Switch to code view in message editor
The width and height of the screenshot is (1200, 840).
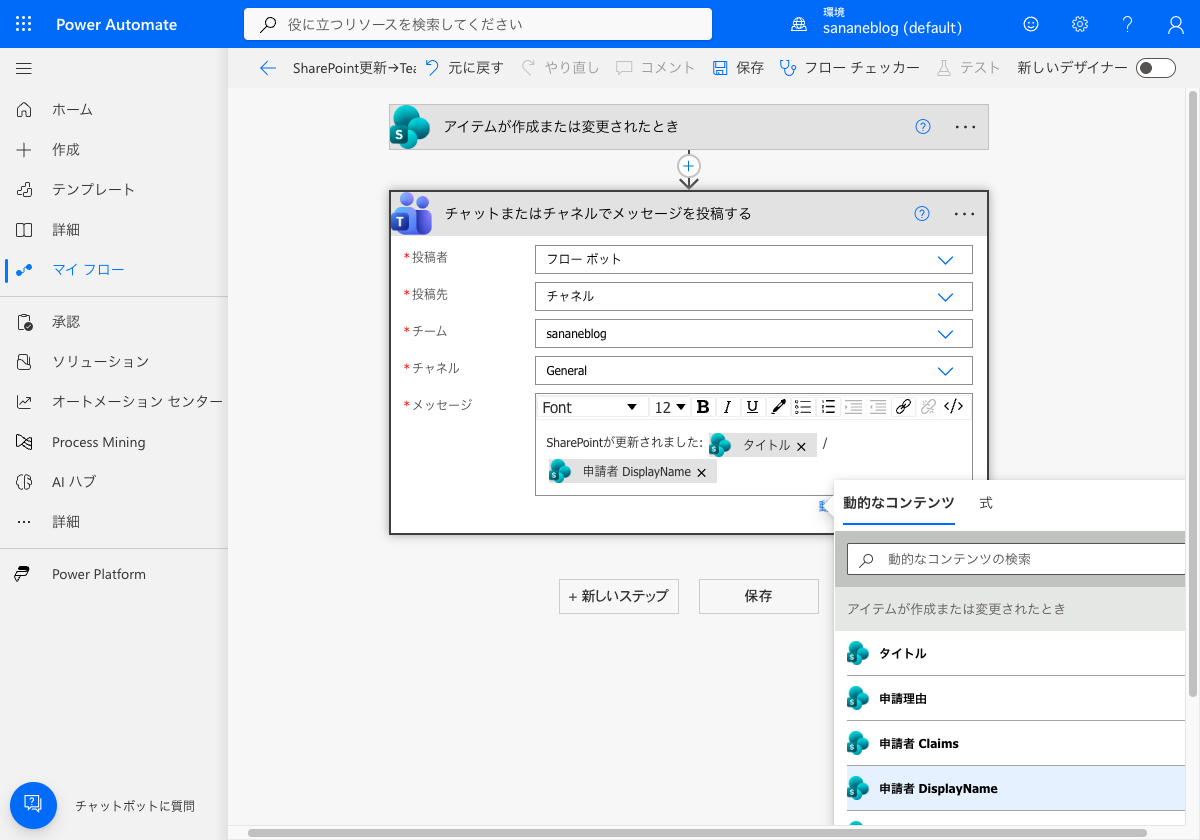point(954,407)
